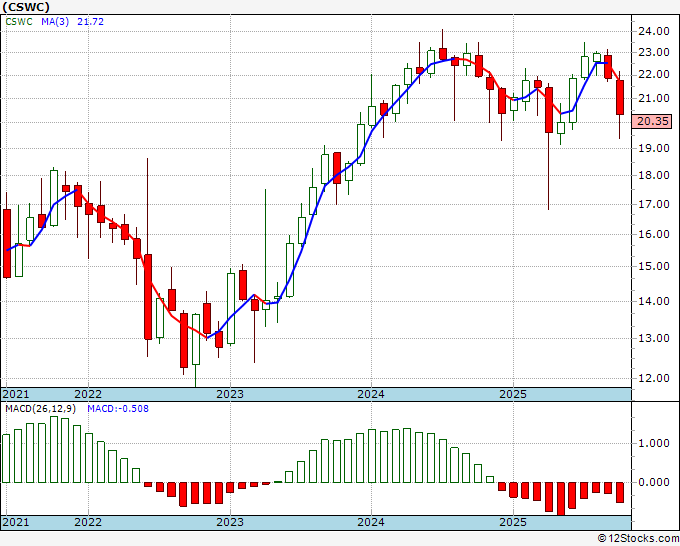Image resolution: width=680 pixels, height=546 pixels.
Task: Click 2022 on the MACD time axis
Action: 88,522
